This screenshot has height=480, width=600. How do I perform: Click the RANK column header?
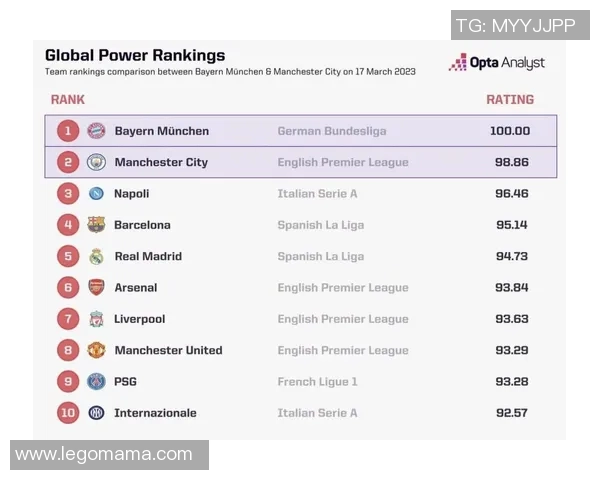pyautogui.click(x=68, y=100)
